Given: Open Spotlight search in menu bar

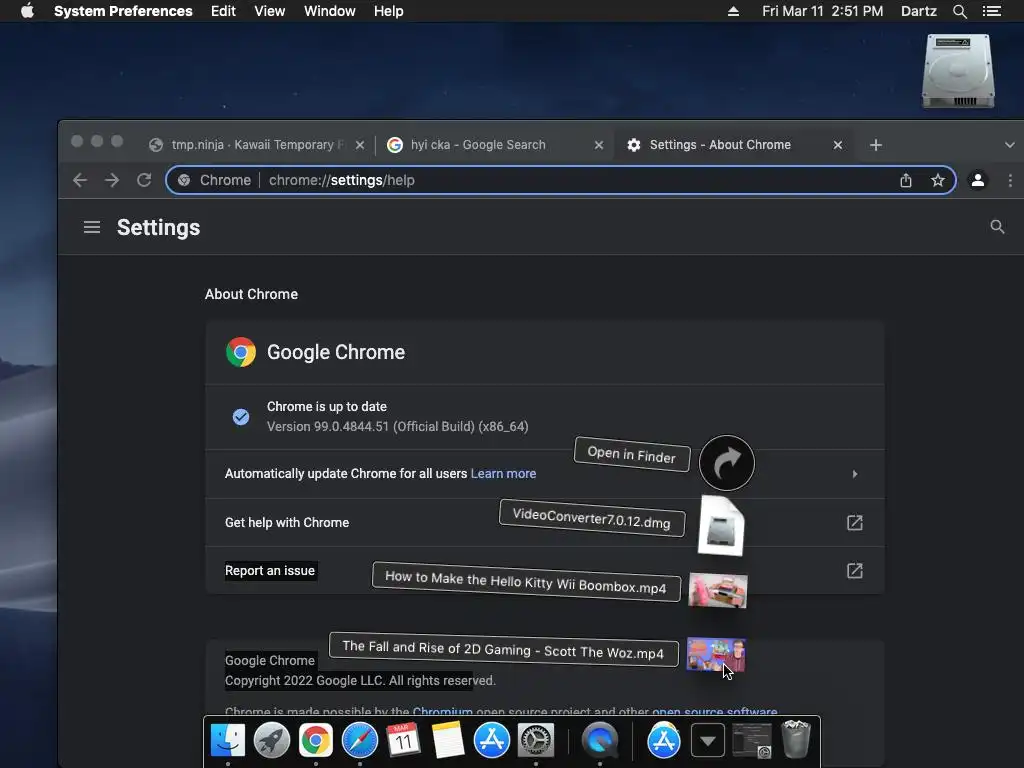Looking at the screenshot, I should [x=959, y=11].
